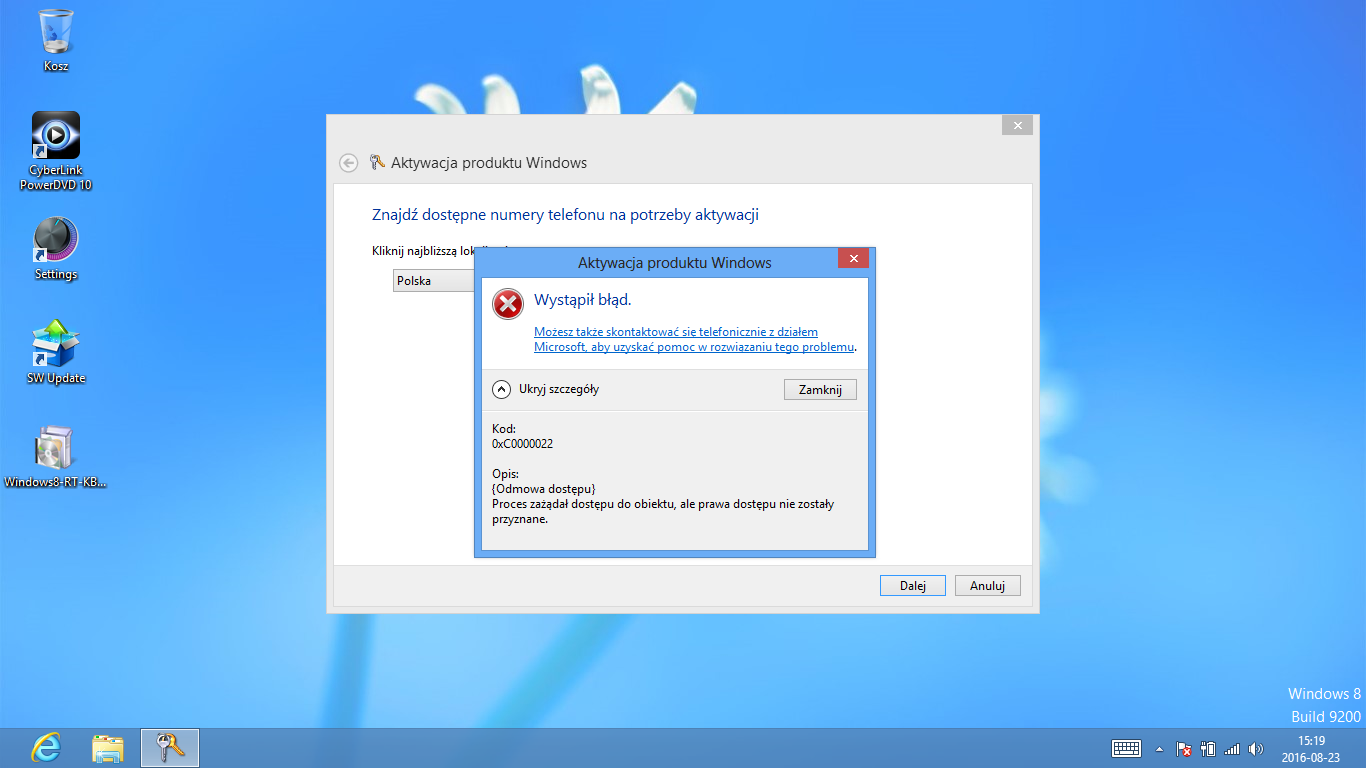Close the error dialog with red X
This screenshot has height=768, width=1366.
point(853,259)
